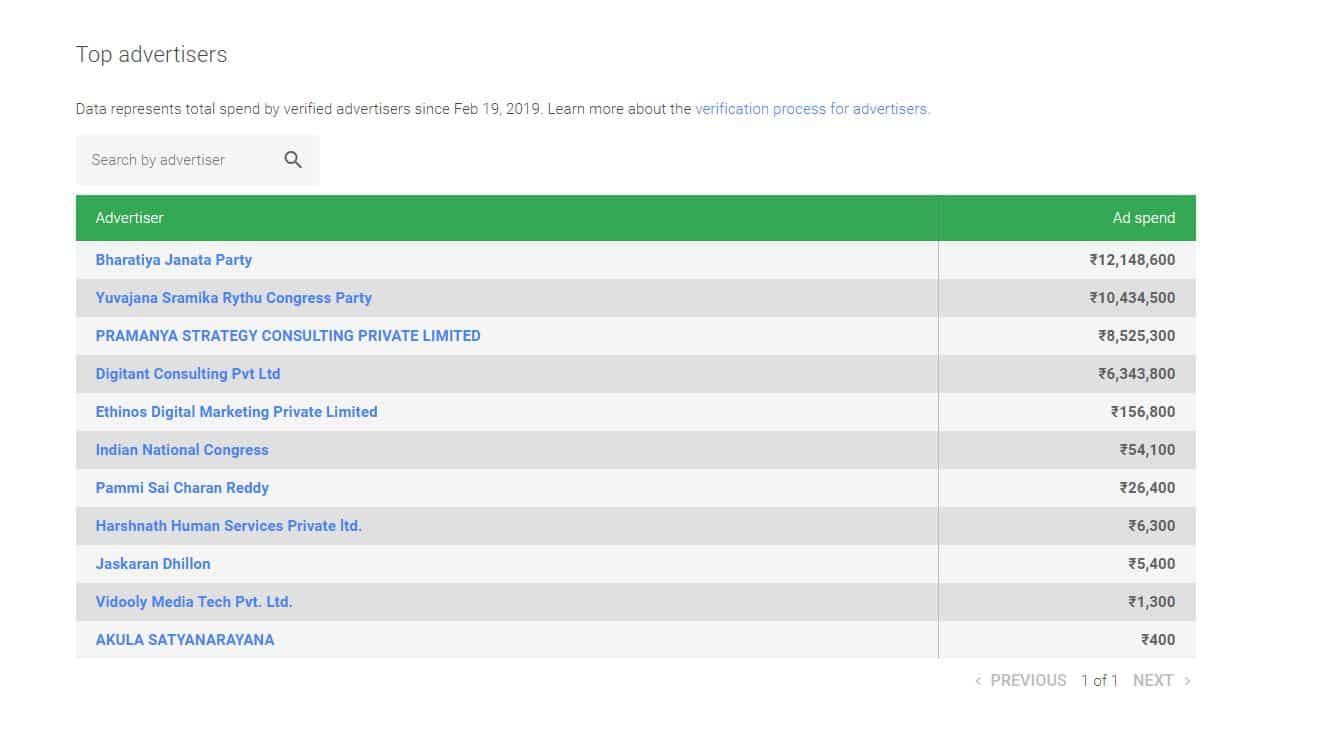Select advertiser Pammi Sai Charan Reddy

tap(182, 488)
